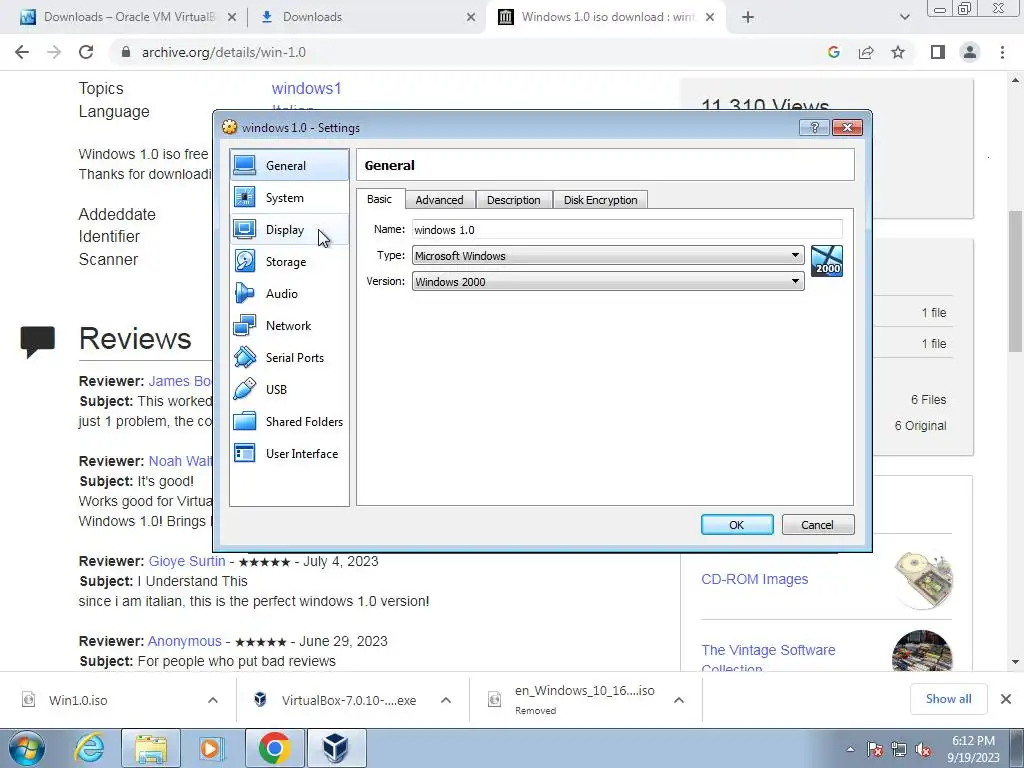The image size is (1024, 768).
Task: Click the browser back arrow
Action: 22,52
